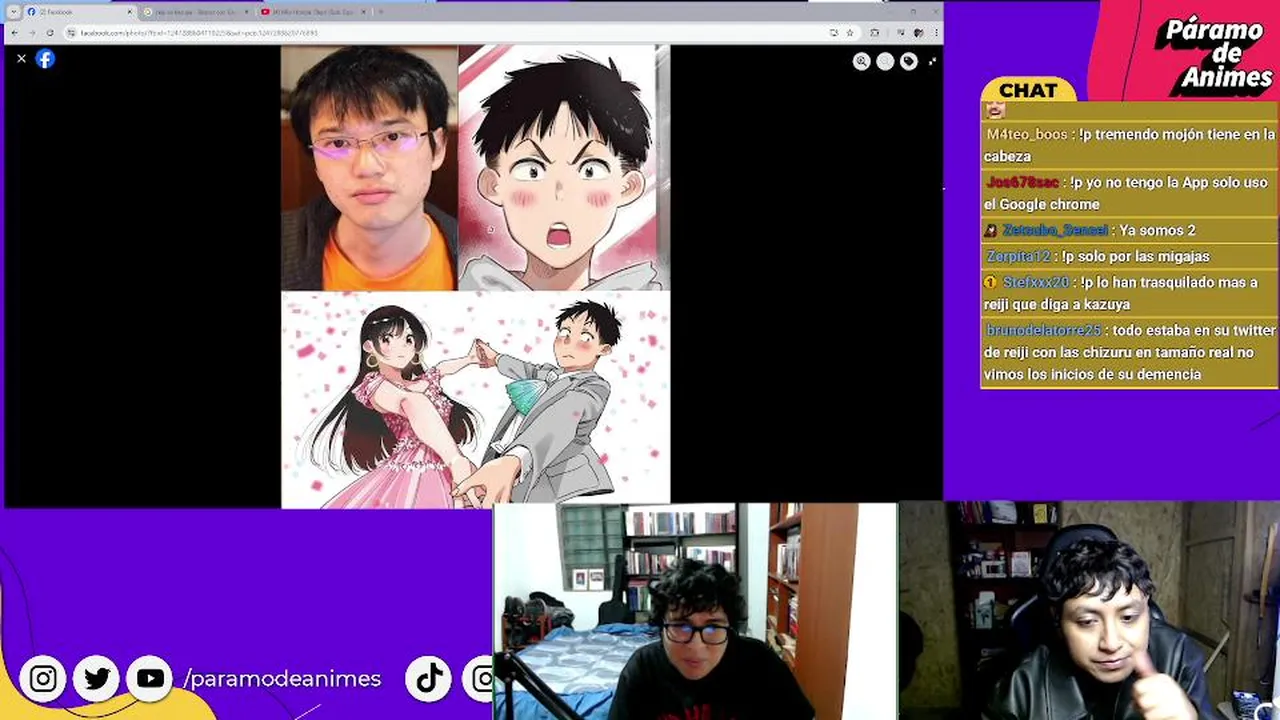This screenshot has width=1280, height=720.
Task: Open a new browser tab
Action: pyautogui.click(x=380, y=12)
